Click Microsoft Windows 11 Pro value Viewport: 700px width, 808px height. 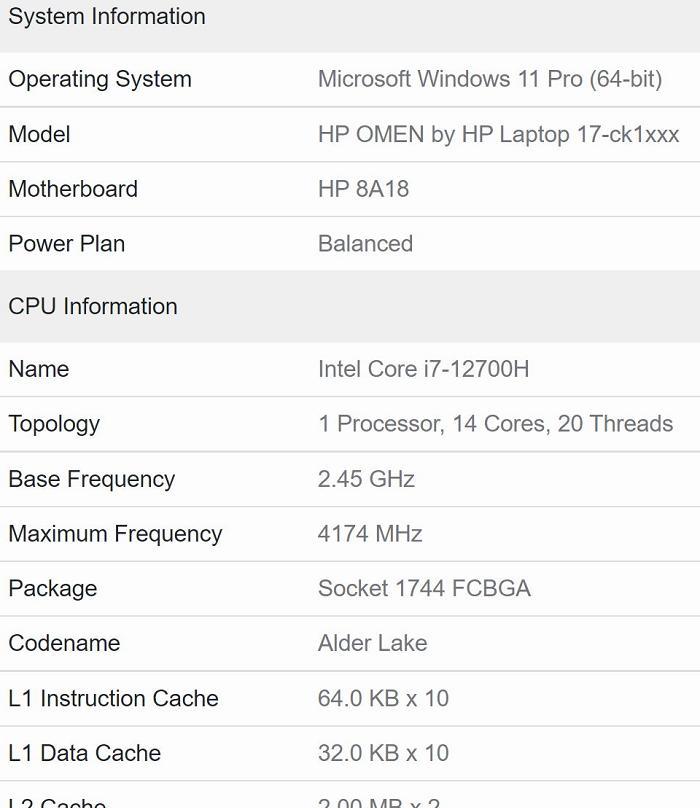pos(490,79)
